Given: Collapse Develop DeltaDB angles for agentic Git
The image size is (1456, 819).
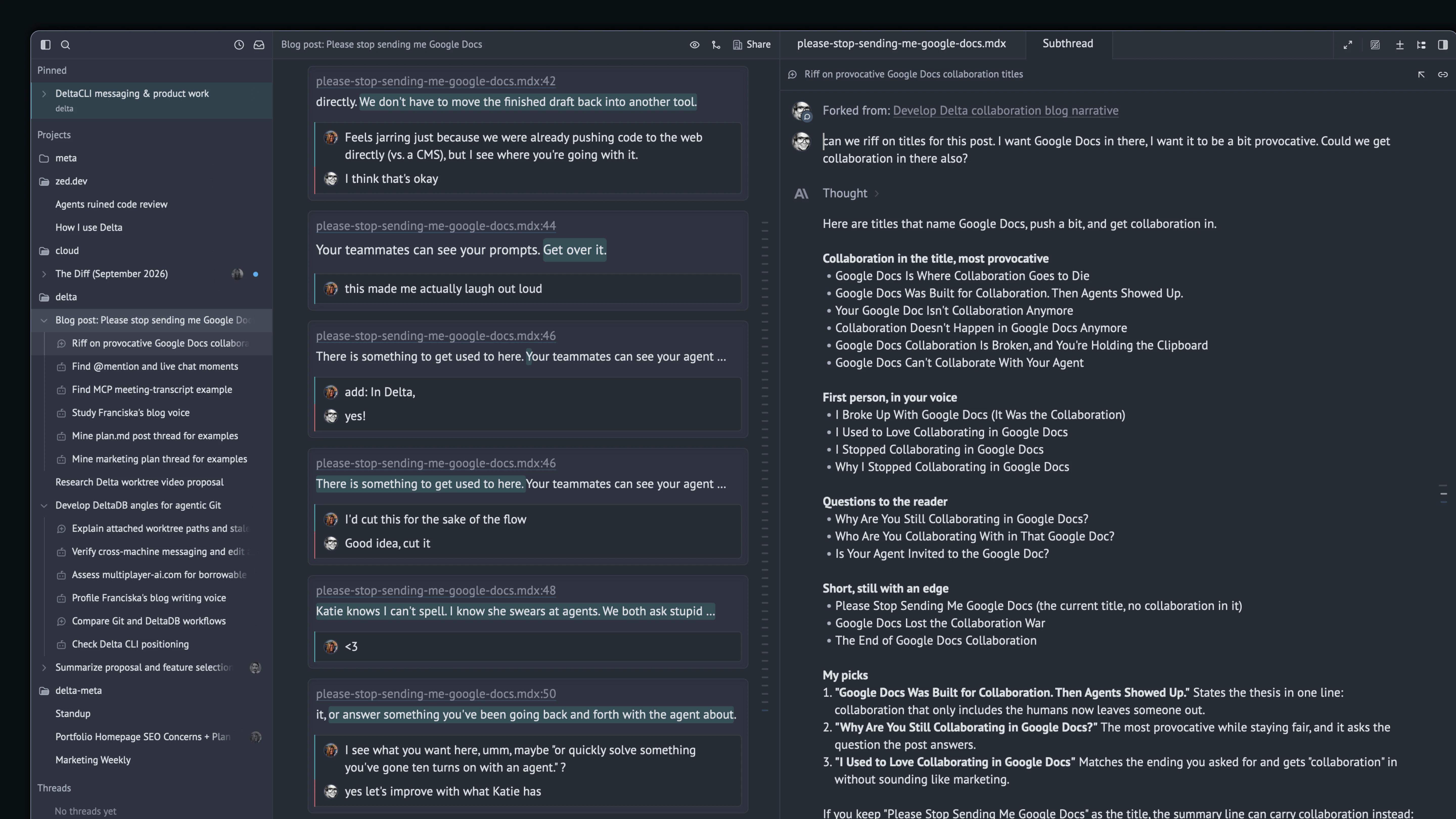Looking at the screenshot, I should tap(44, 506).
